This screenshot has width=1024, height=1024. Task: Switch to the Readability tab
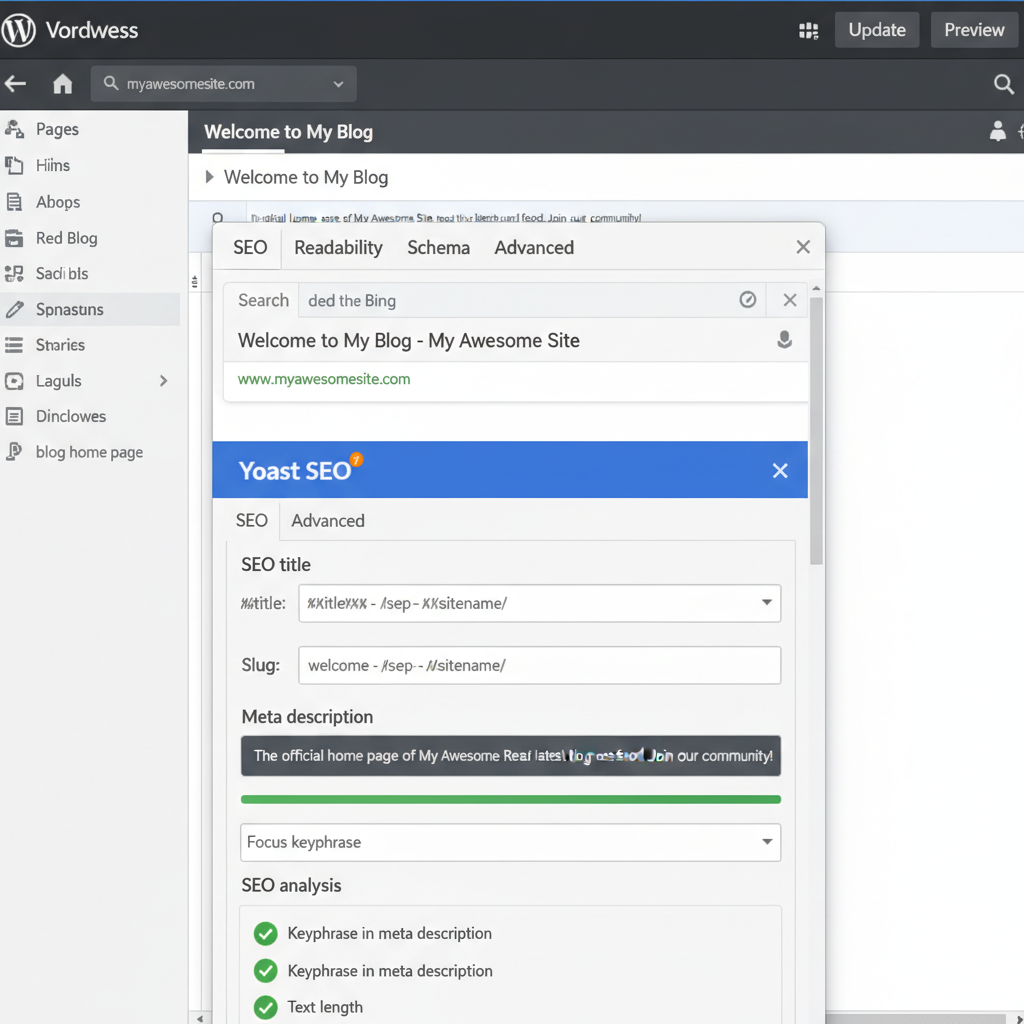coord(337,247)
